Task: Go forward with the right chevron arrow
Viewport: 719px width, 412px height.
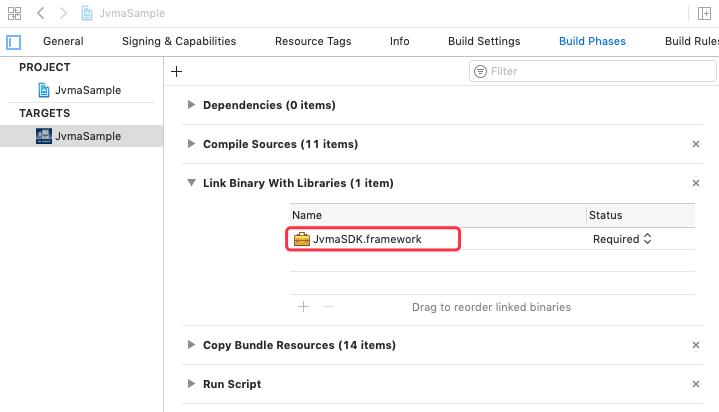Action: pyautogui.click(x=63, y=13)
